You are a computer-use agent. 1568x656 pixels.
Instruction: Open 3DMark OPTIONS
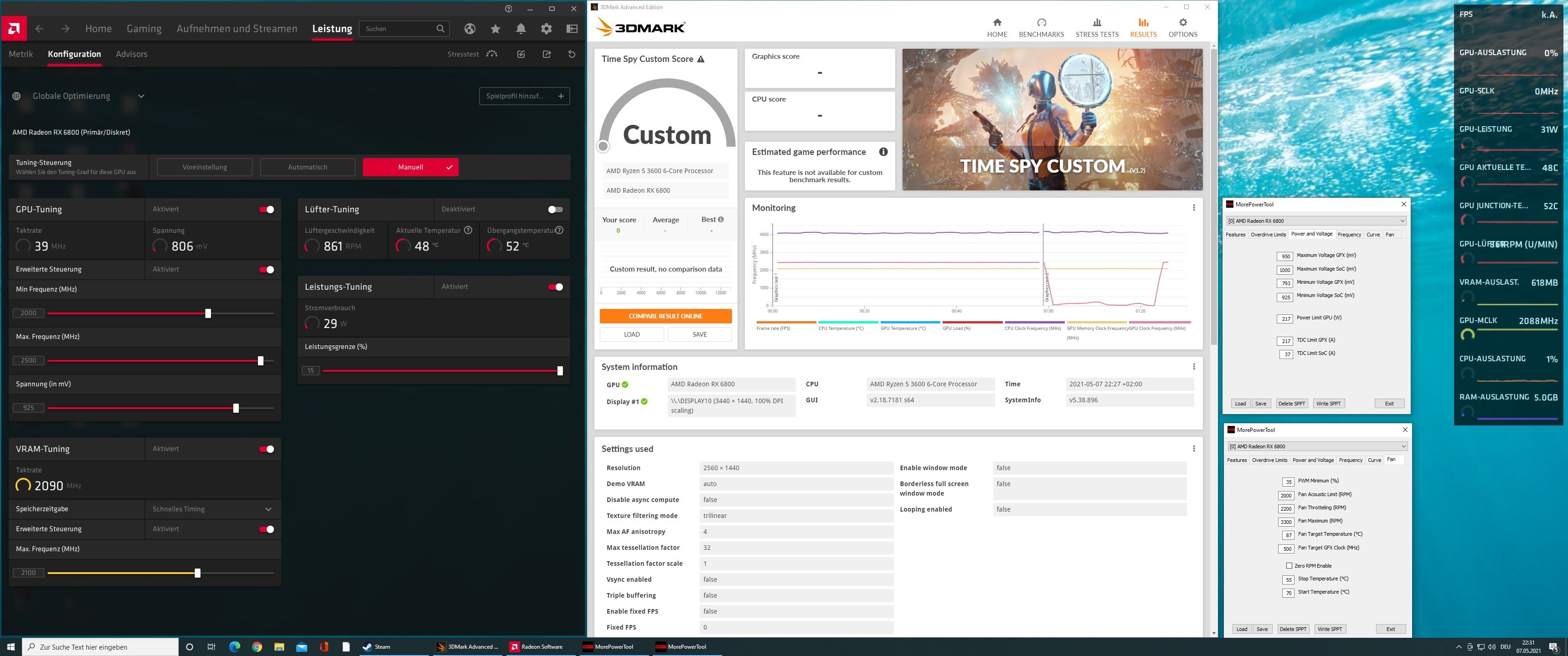(1183, 28)
